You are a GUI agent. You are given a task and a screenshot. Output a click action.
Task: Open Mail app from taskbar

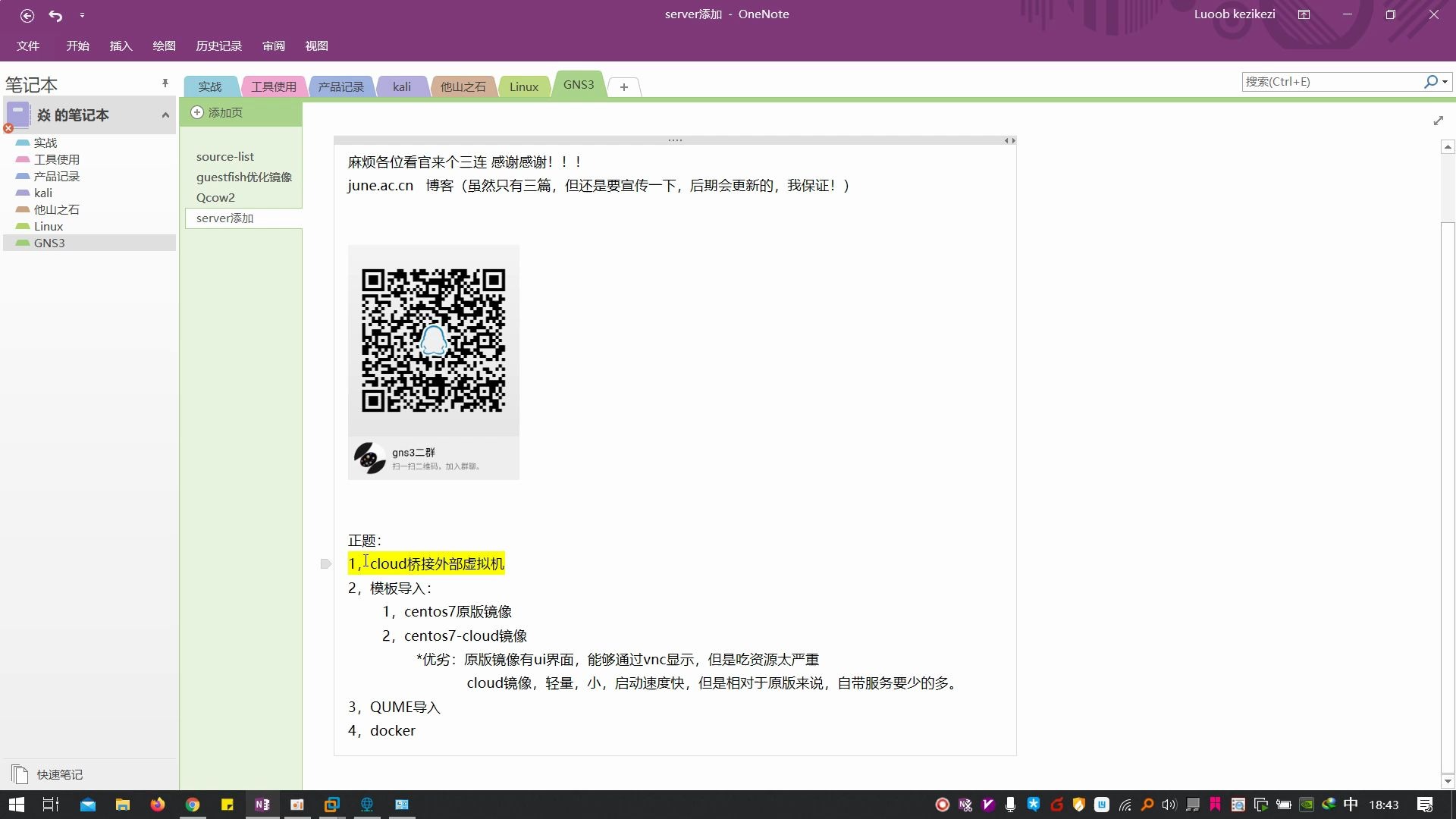(x=88, y=805)
